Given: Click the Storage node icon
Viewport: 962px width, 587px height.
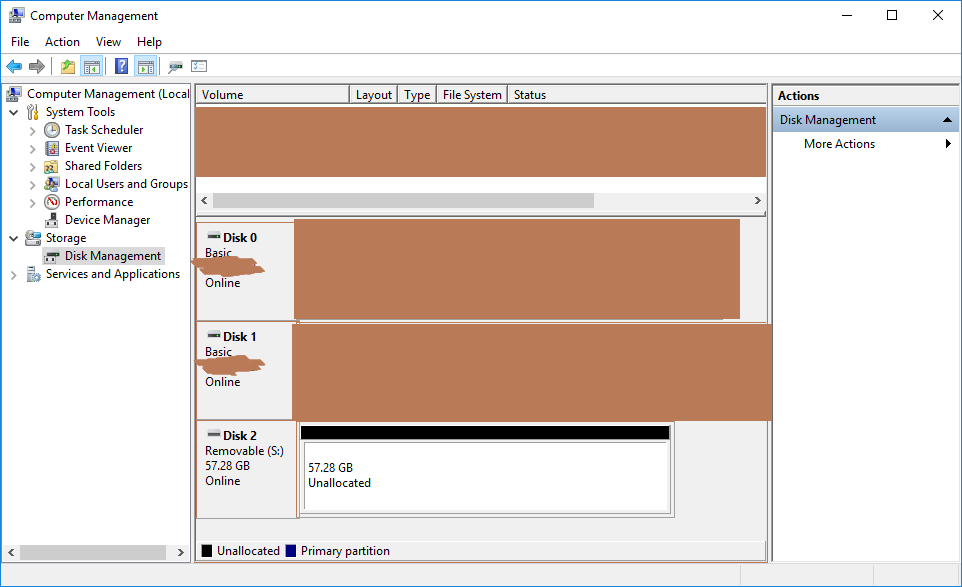Looking at the screenshot, I should pos(33,238).
